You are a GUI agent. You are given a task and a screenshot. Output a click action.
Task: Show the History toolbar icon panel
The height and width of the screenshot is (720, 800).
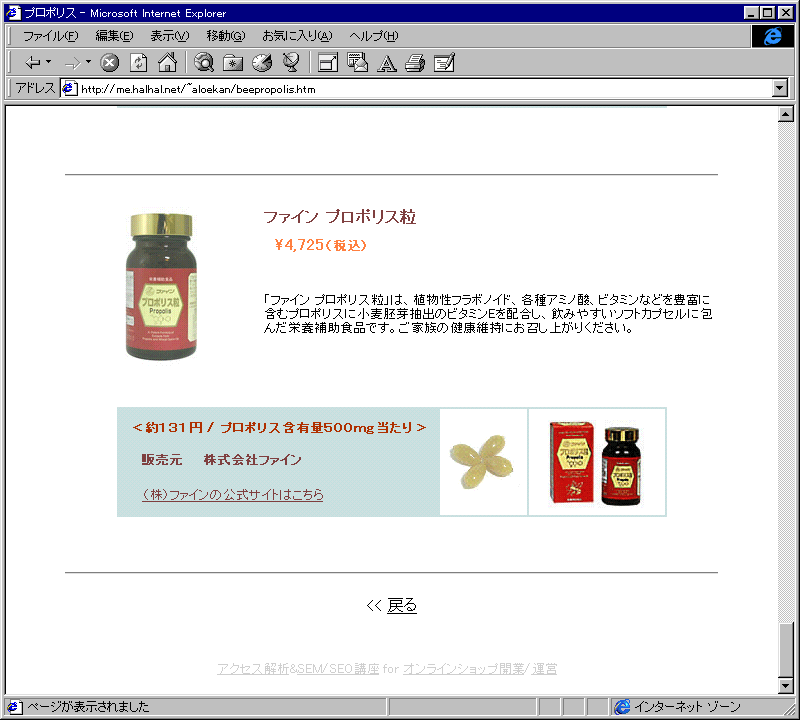(x=262, y=62)
